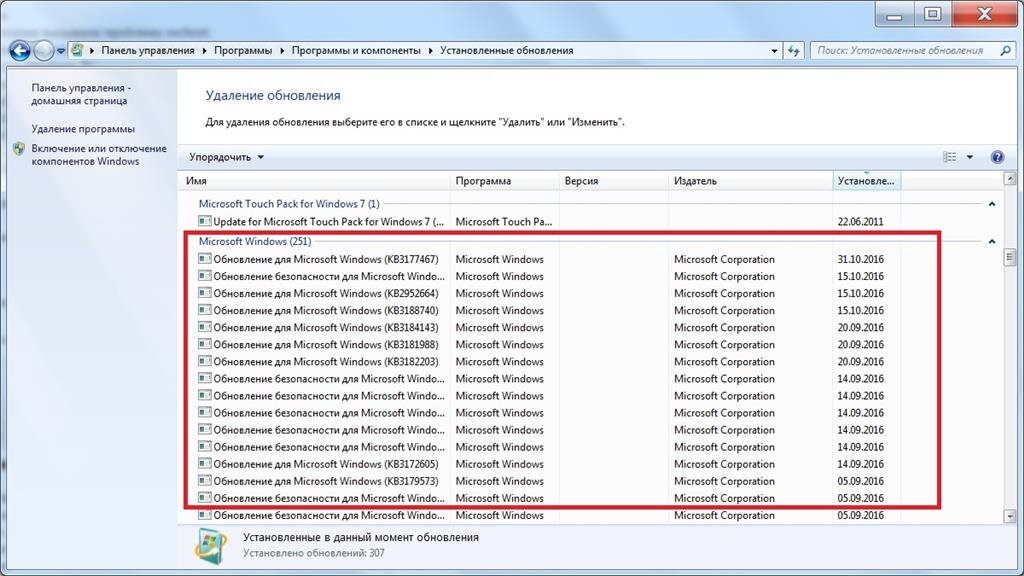Image resolution: width=1024 pixels, height=576 pixels.
Task: Open Включение или отключение компонентов Windows link
Action: tap(99, 155)
